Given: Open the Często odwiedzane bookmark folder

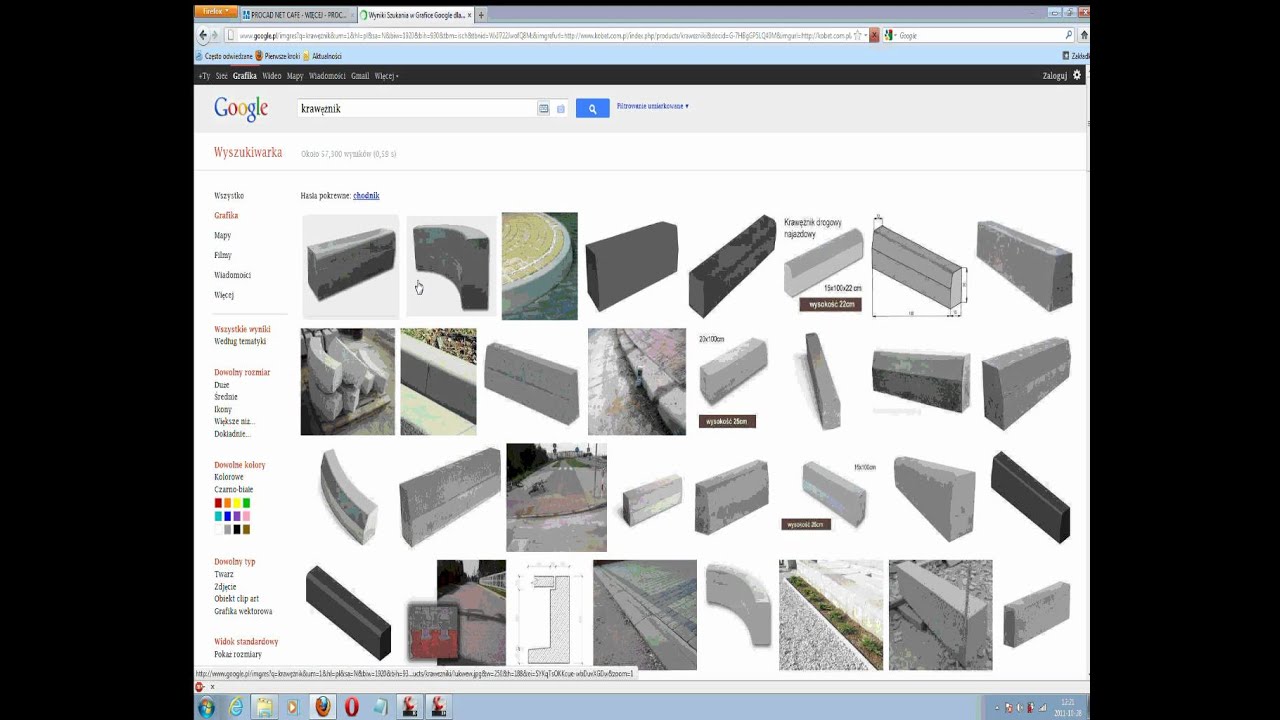Looking at the screenshot, I should point(224,56).
